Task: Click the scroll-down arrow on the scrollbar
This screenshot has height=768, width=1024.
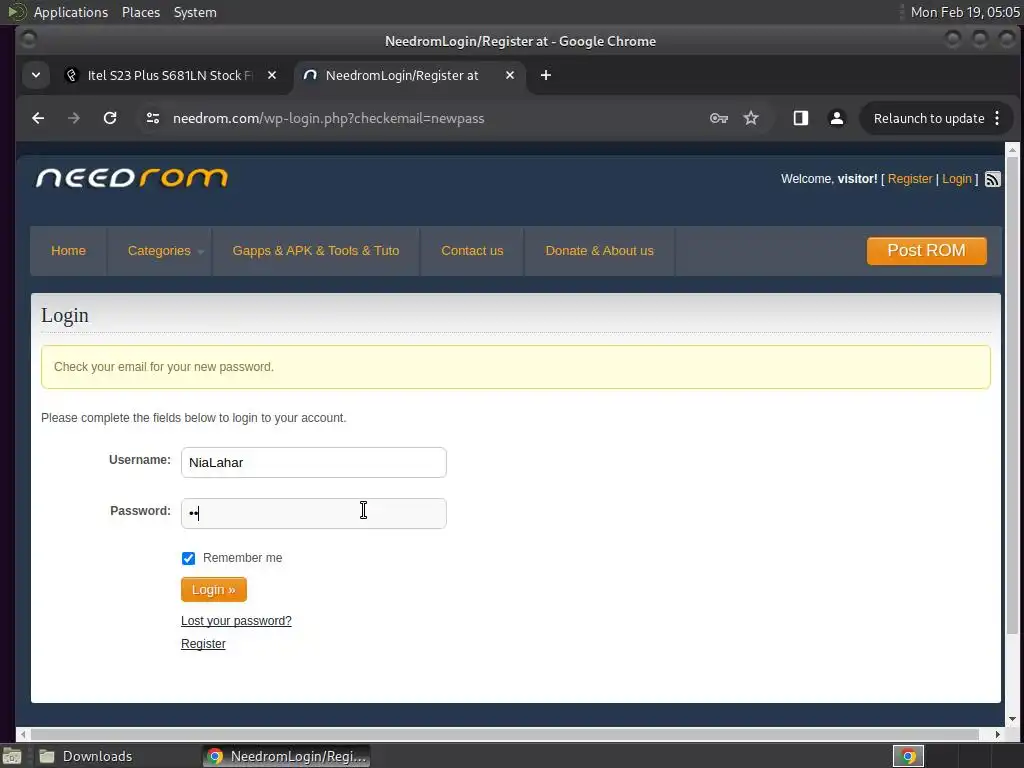Action: [x=1012, y=719]
